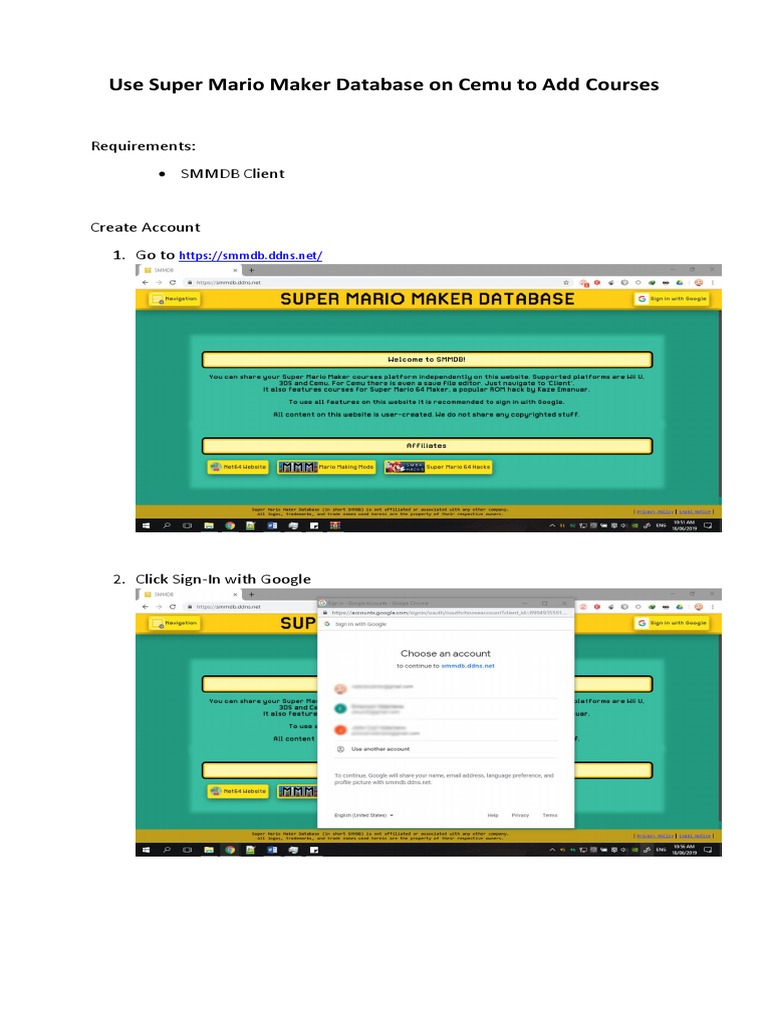This screenshot has width=768, height=1024.
Task: Select the SMMDB browser tab in step 2
Action: point(189,594)
